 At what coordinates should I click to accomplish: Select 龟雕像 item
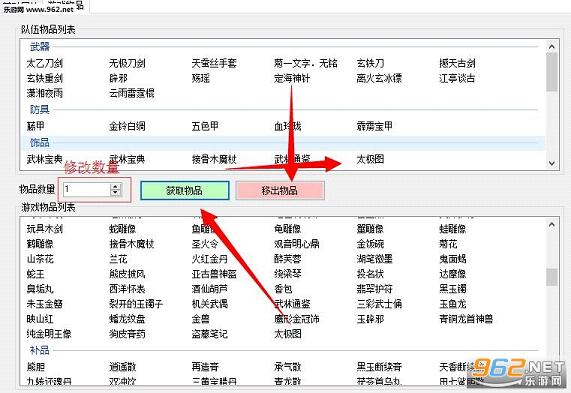tap(288, 229)
